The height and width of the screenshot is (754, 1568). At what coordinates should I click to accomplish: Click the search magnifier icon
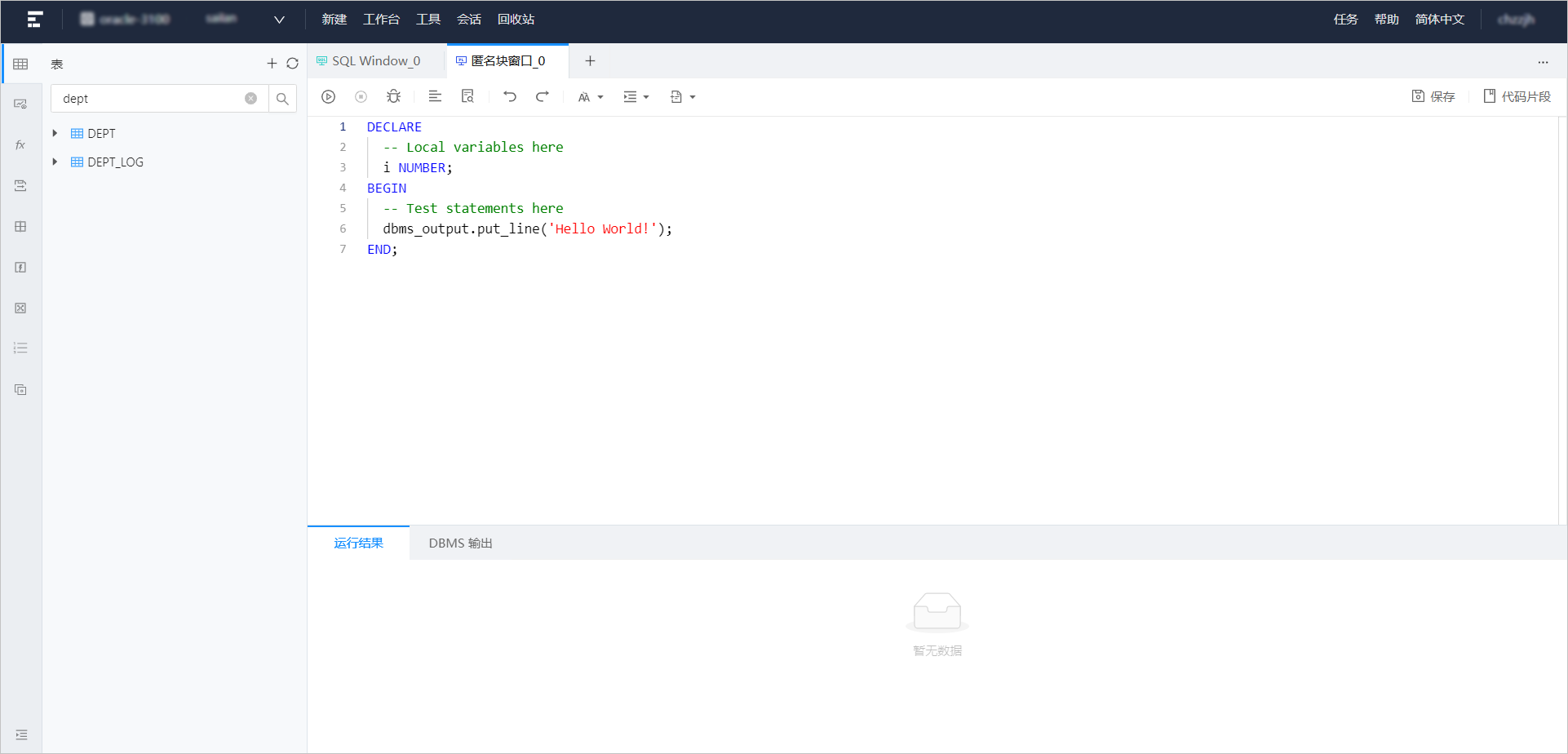pyautogui.click(x=282, y=99)
